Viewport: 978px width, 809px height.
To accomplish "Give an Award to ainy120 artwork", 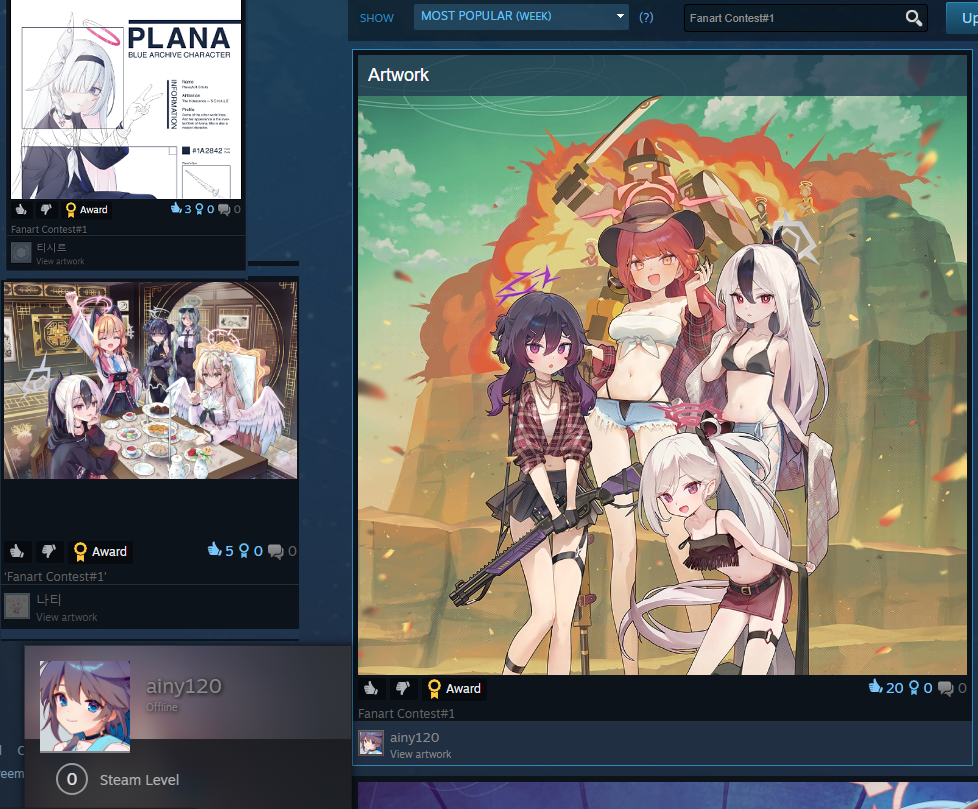I will (x=454, y=689).
